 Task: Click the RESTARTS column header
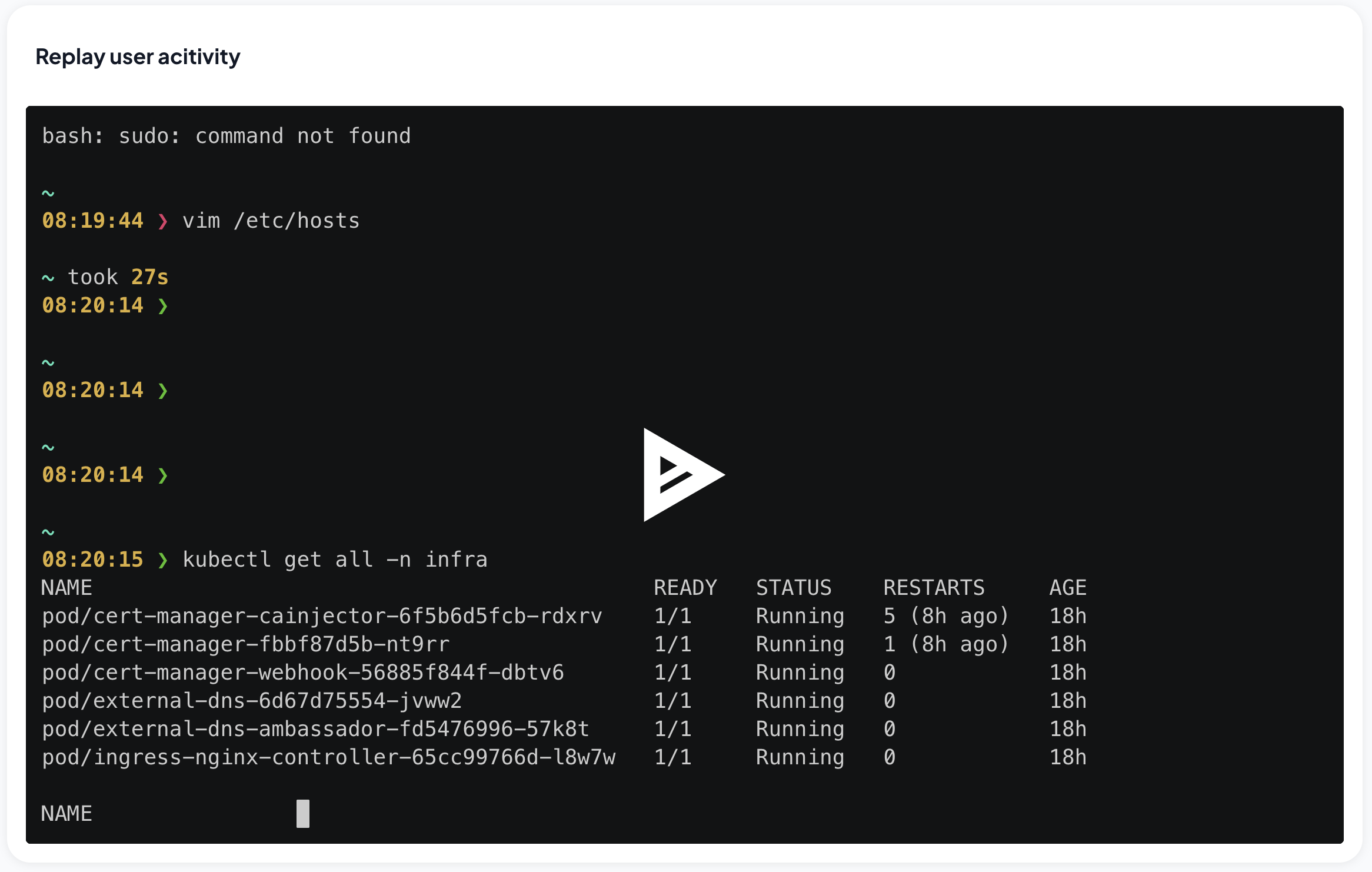[933, 587]
